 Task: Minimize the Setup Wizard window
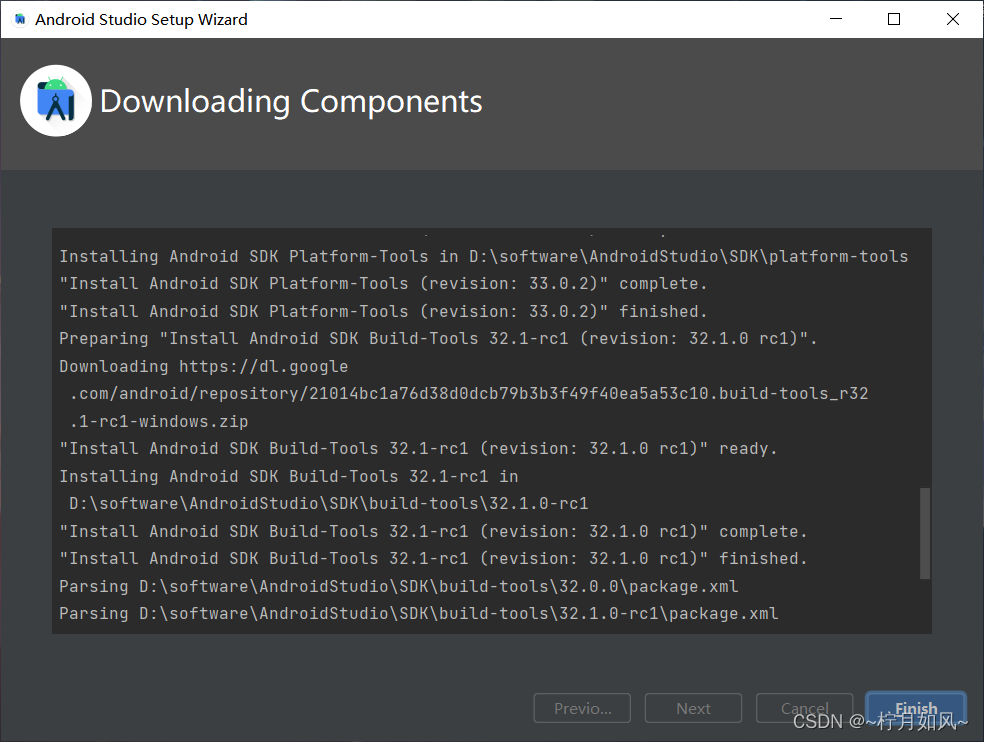click(836, 19)
